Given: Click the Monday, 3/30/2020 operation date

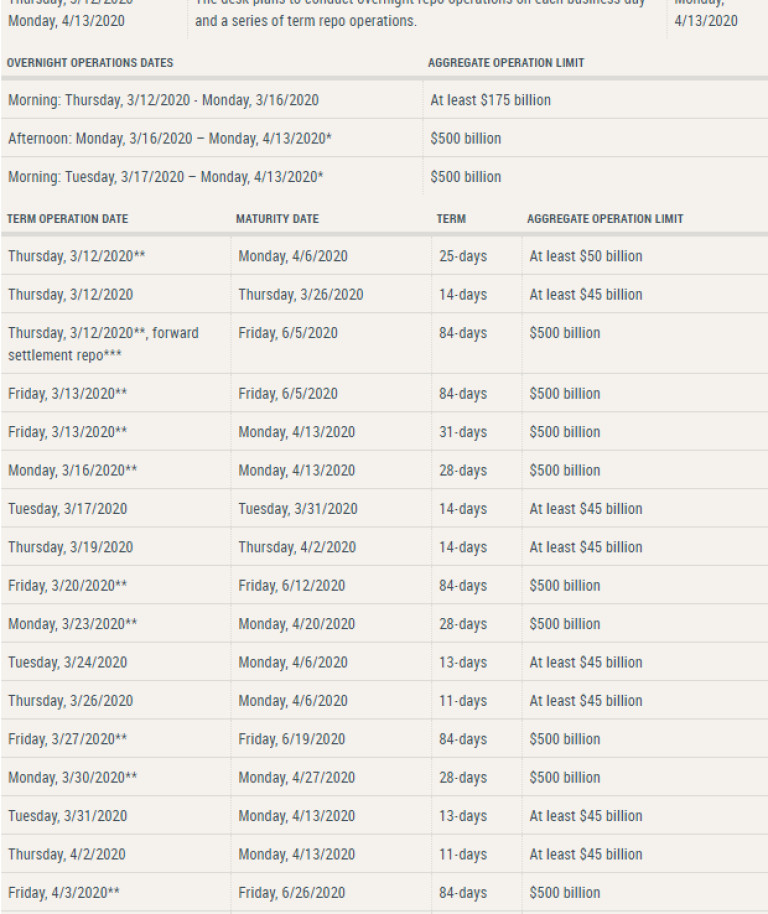Looking at the screenshot, I should (73, 777).
